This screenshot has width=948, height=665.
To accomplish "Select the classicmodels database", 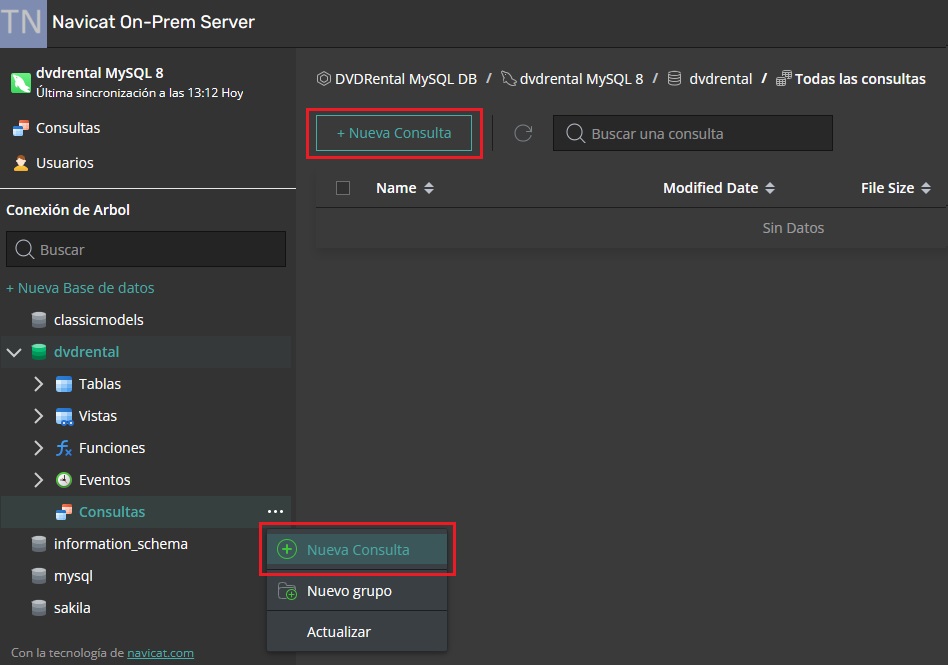I will [99, 320].
